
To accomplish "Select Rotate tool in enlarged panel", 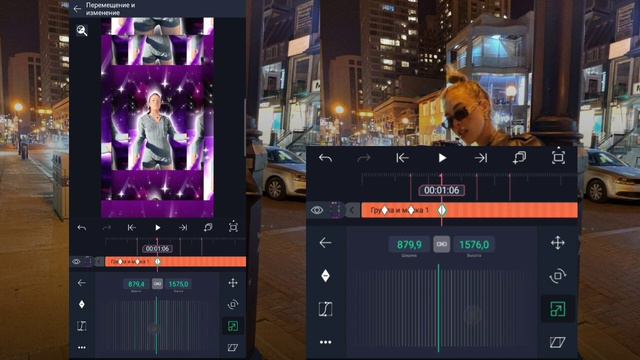I will click(558, 276).
